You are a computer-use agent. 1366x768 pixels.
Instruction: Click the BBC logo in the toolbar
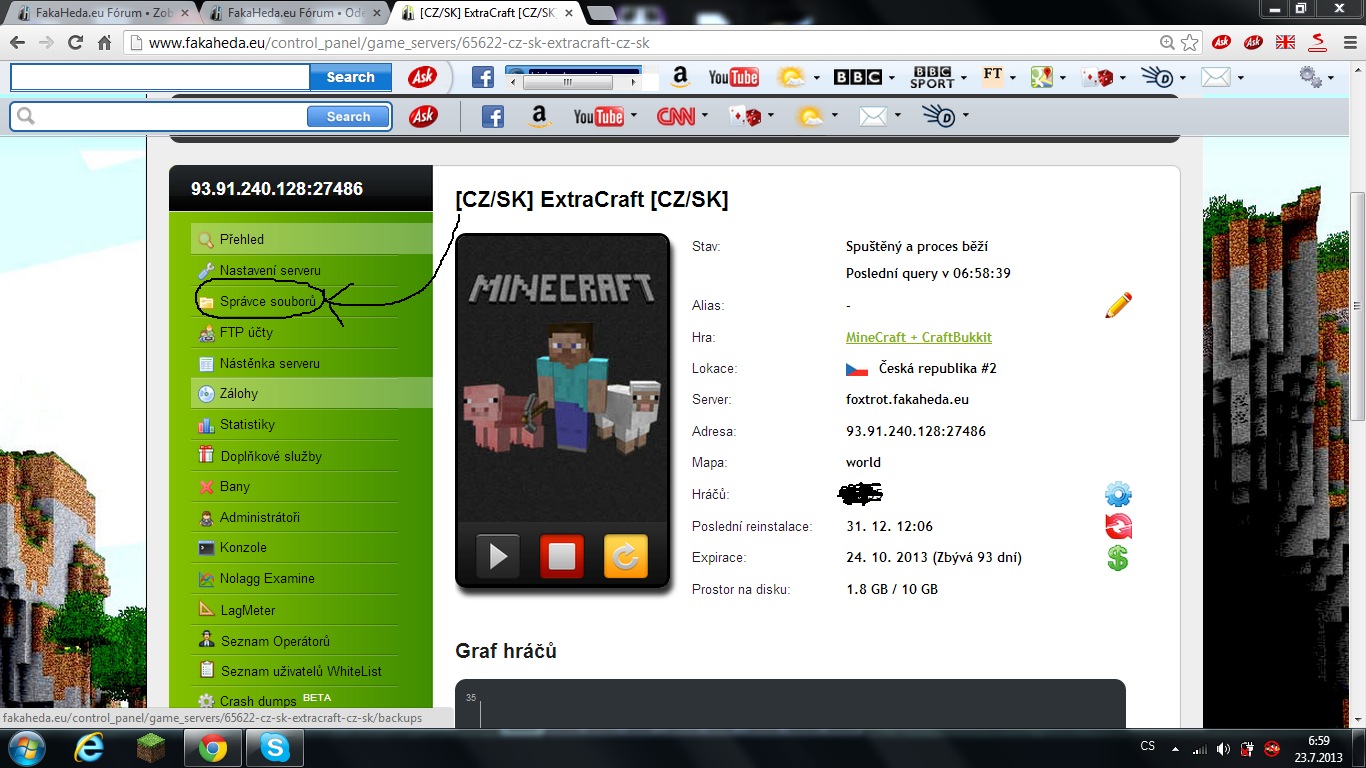coord(857,77)
